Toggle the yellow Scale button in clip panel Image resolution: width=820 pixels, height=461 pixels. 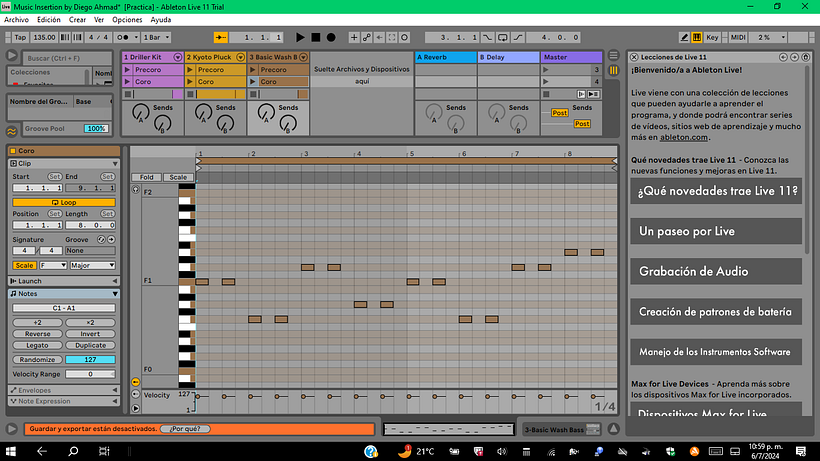(24, 266)
